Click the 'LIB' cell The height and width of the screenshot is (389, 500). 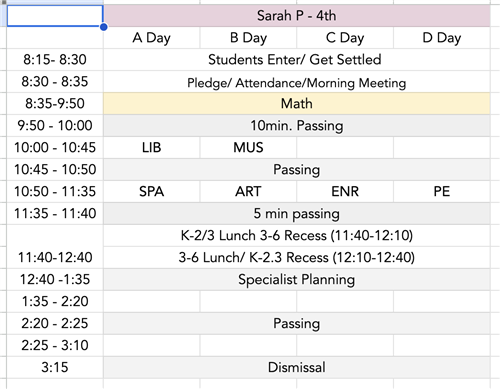click(x=152, y=148)
